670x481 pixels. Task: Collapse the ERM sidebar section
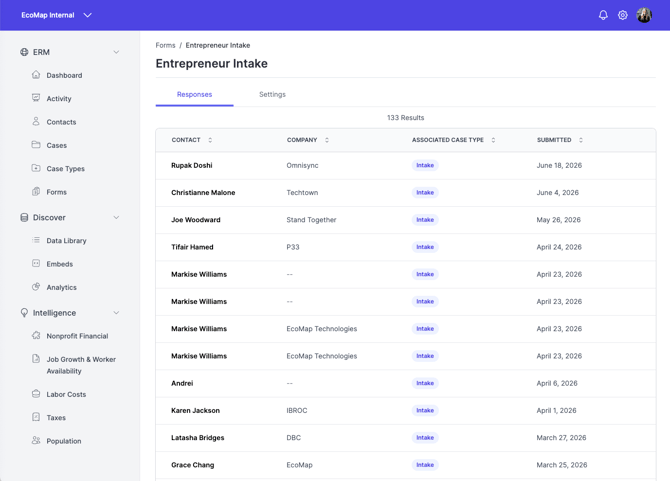click(116, 52)
